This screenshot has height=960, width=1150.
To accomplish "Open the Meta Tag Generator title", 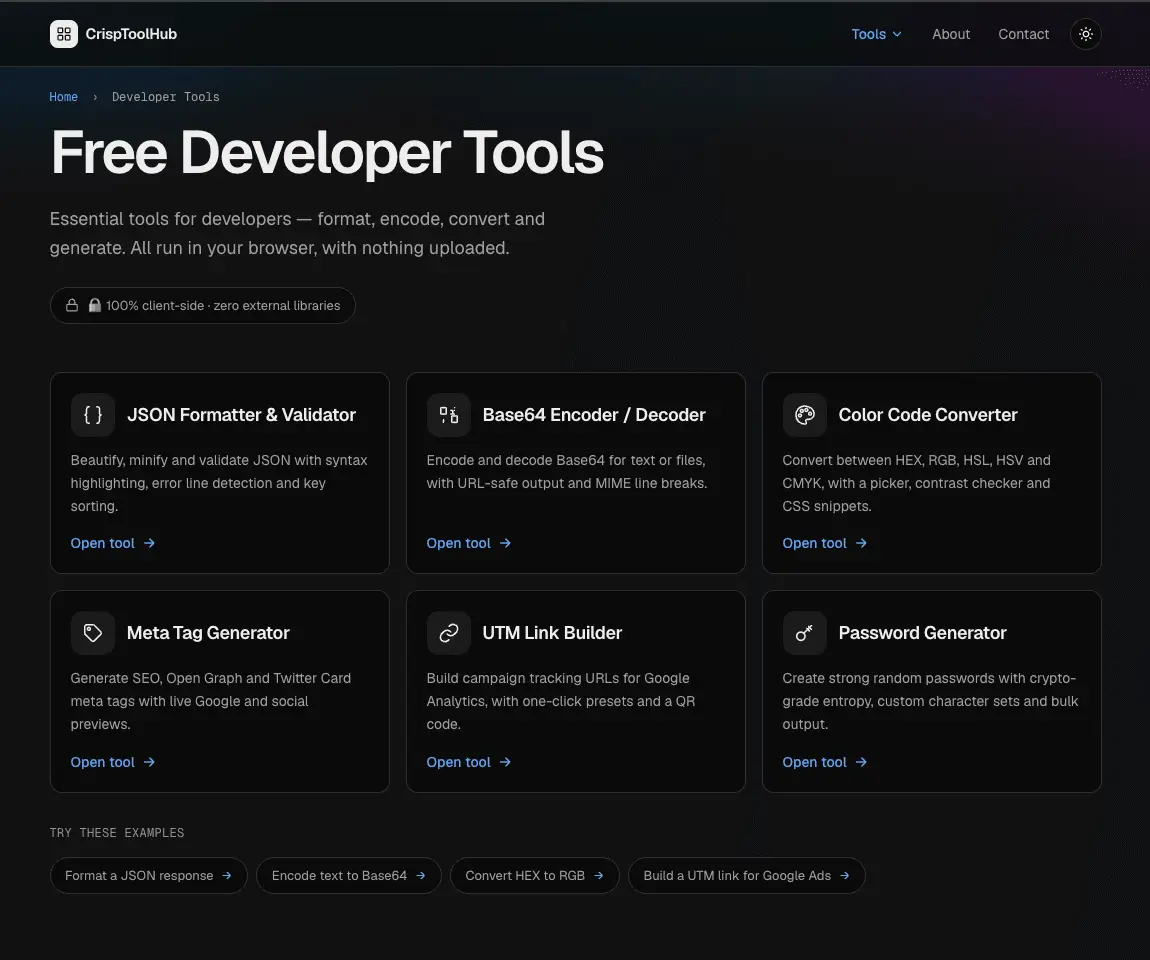I will pyautogui.click(x=208, y=633).
